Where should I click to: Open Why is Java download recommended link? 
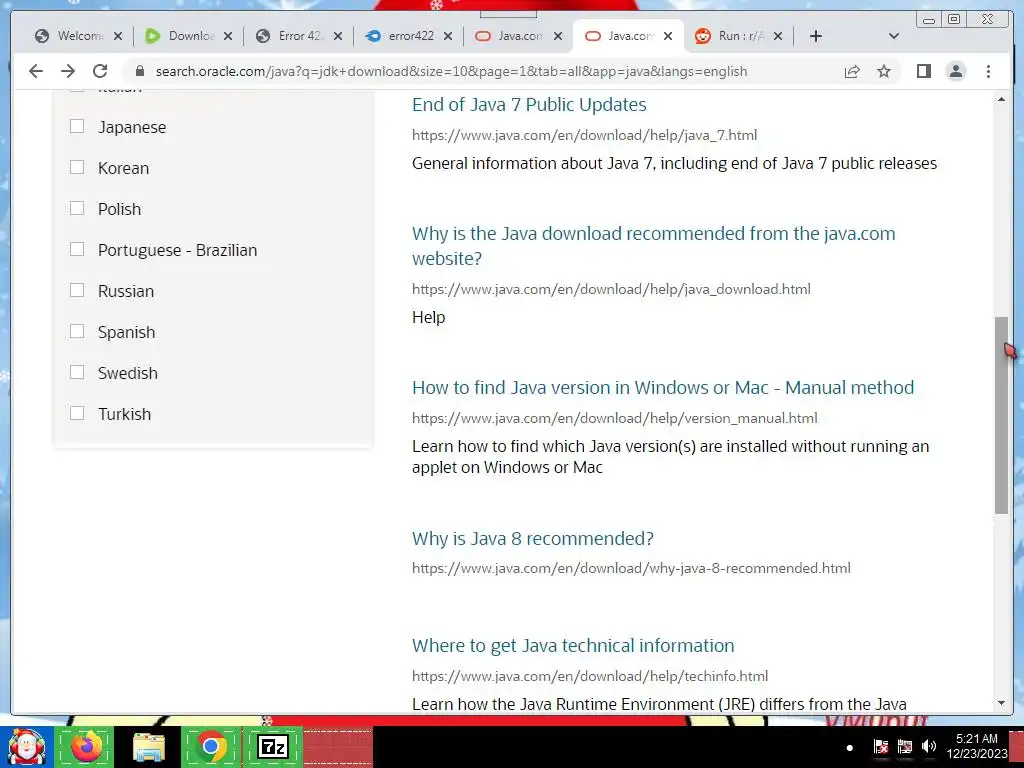pyautogui.click(x=653, y=246)
